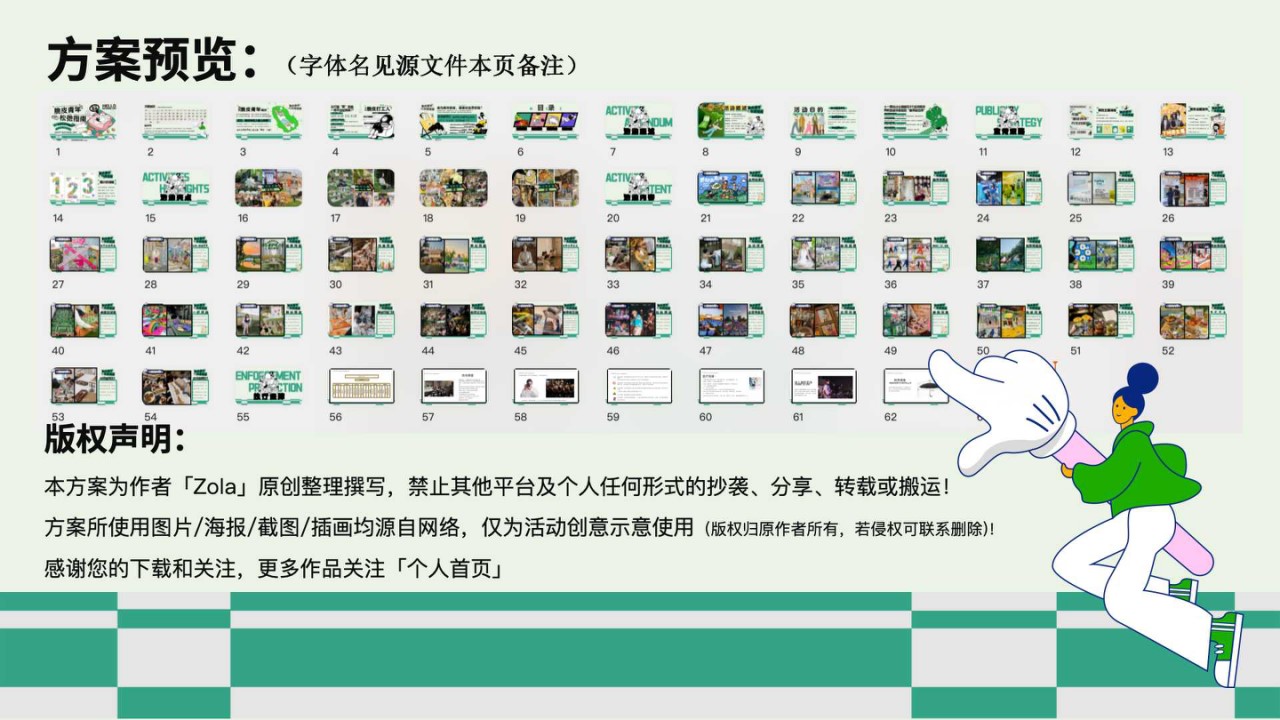
Task: Select slide thumbnail number 47
Action: click(x=731, y=321)
